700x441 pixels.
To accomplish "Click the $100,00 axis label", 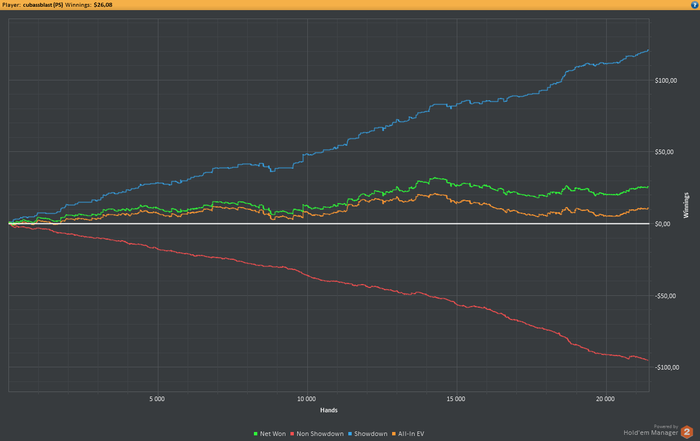I will 666,81.
